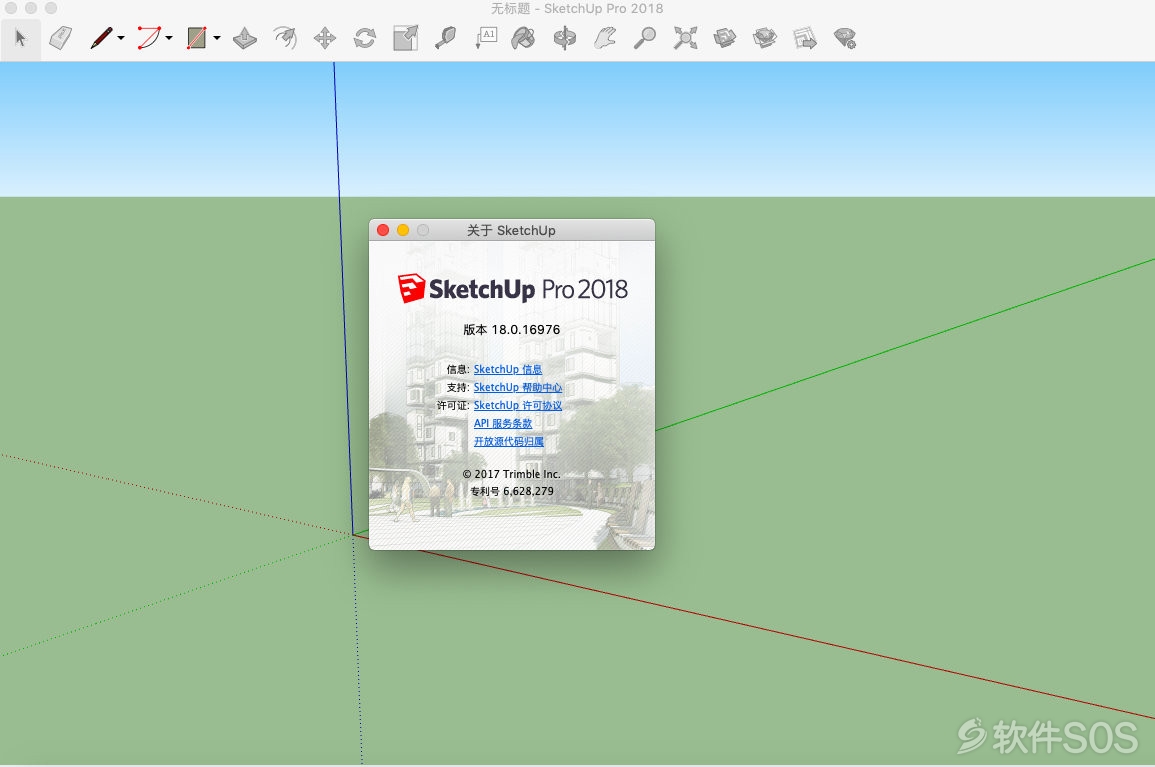
Task: Click the Send to LayOut icon
Action: [804, 38]
